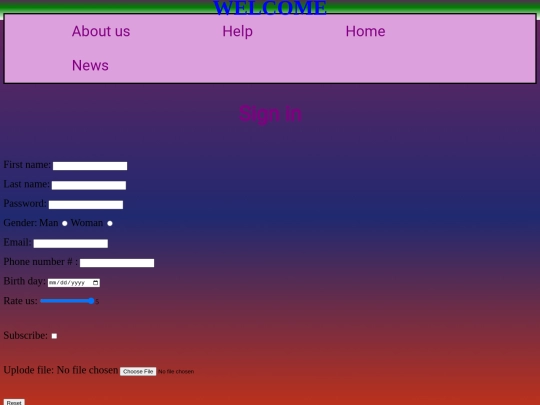This screenshot has width=540, height=405.
Task: Click the First name input field
Action: [90, 166]
